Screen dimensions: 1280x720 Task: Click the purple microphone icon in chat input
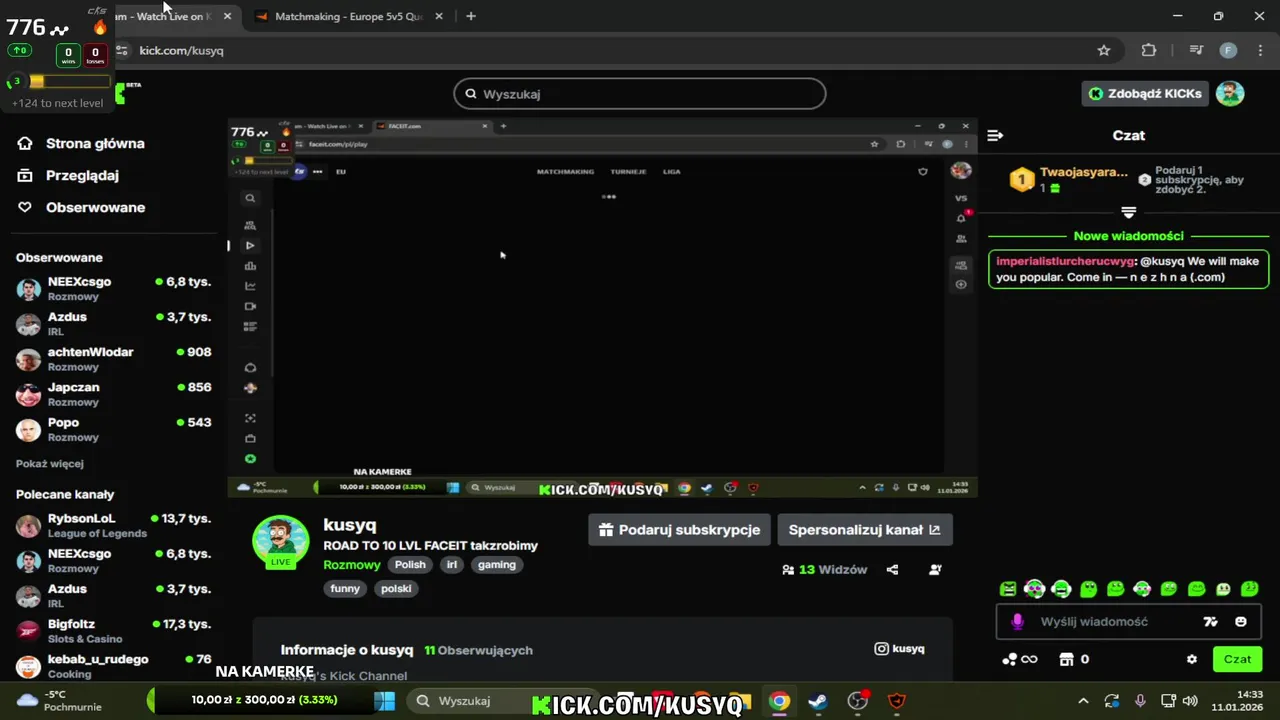(x=1018, y=622)
